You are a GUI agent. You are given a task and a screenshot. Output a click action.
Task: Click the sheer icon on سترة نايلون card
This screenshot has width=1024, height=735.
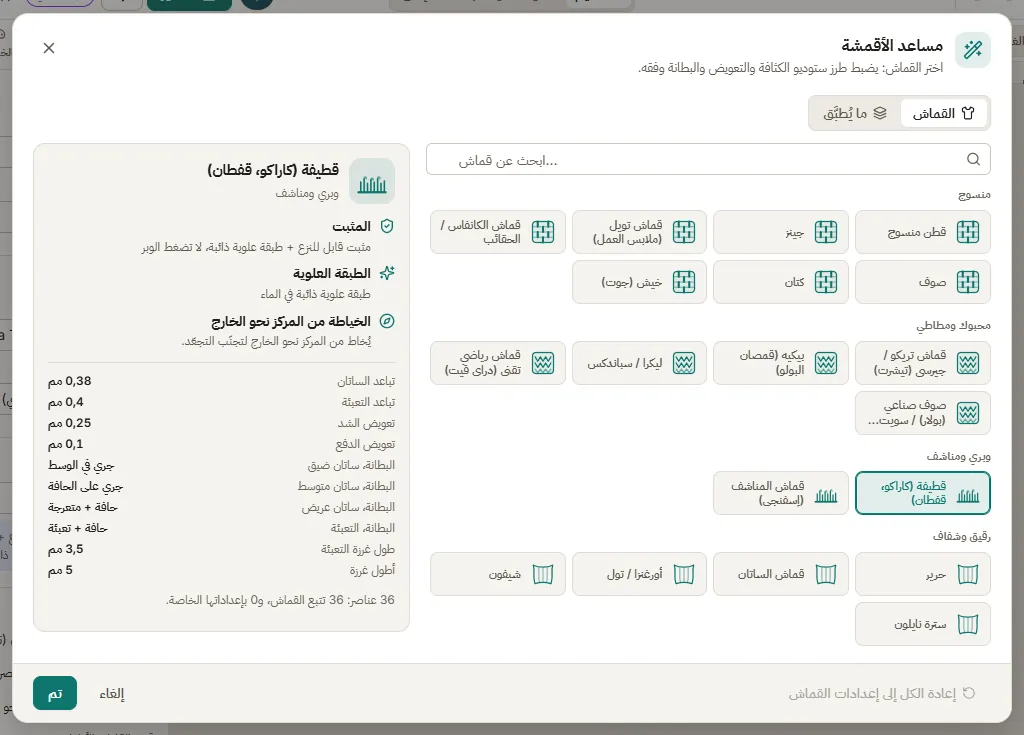pos(967,625)
